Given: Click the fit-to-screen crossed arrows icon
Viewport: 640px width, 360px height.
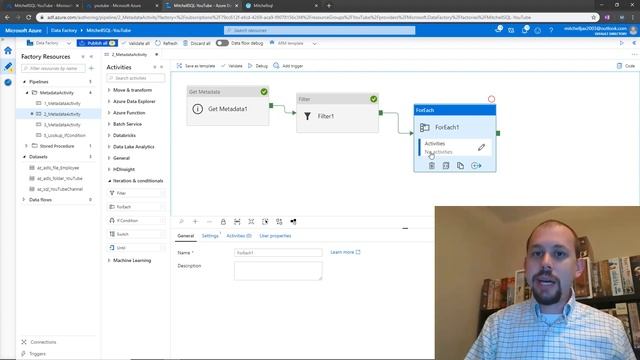Looking at the screenshot, I should pyautogui.click(x=251, y=222).
